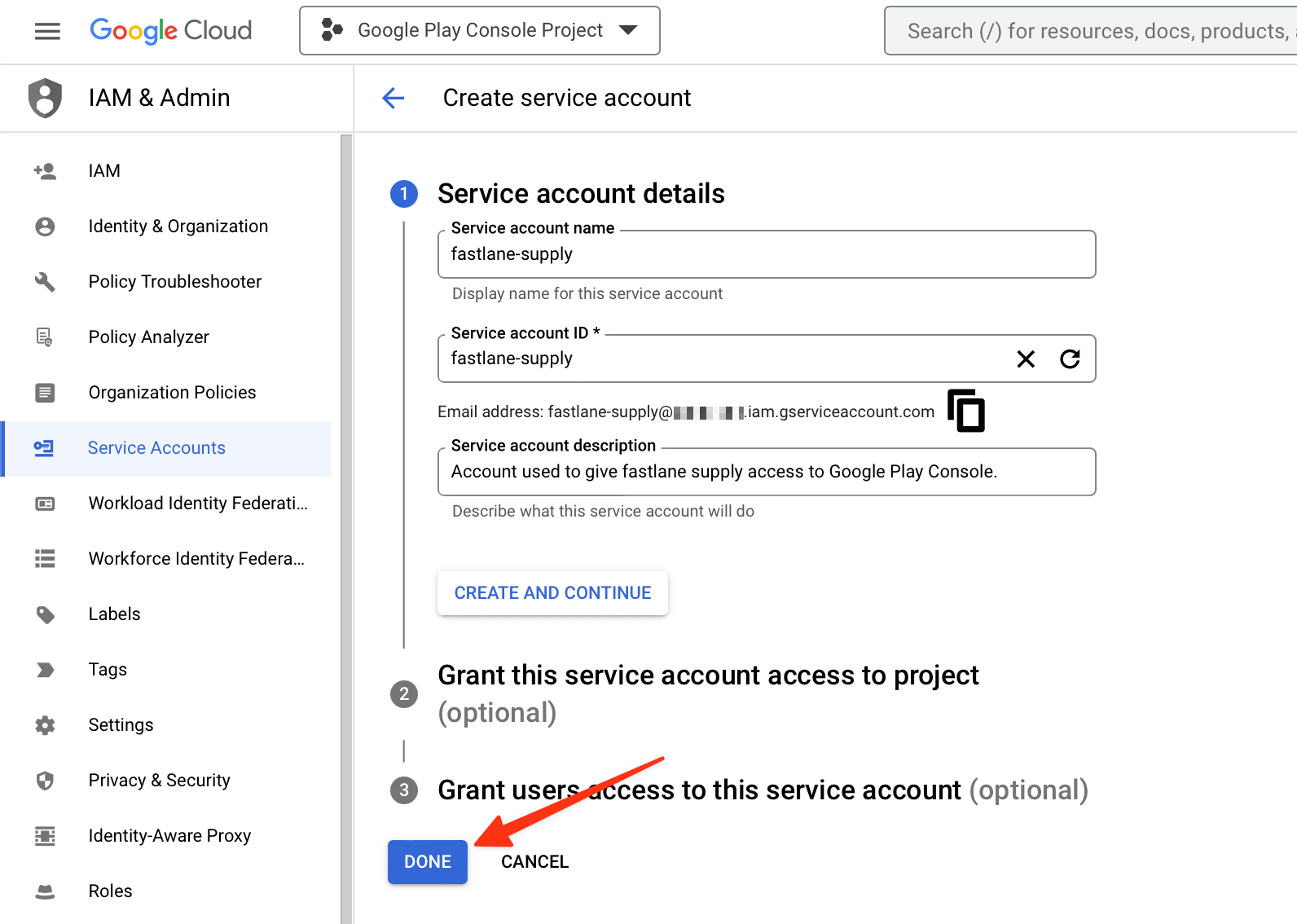Open the Google Play Console Project selector
Image resolution: width=1297 pixels, height=924 pixels.
[480, 31]
